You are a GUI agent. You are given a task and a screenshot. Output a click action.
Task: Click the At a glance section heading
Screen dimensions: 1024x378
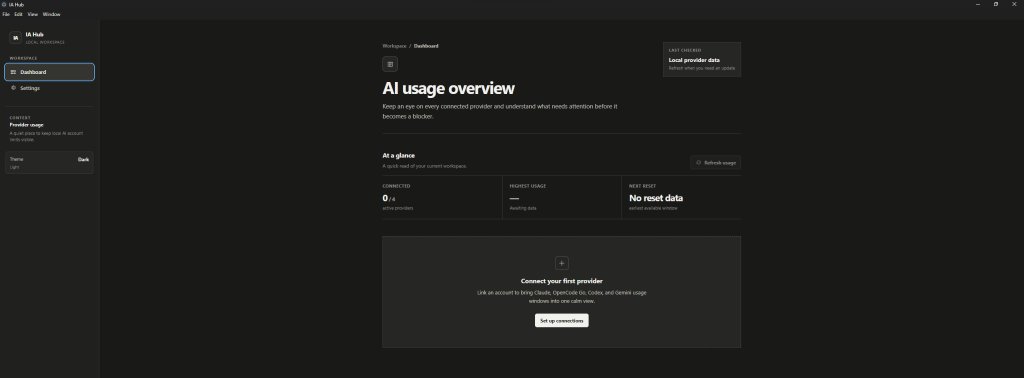pyautogui.click(x=398, y=155)
